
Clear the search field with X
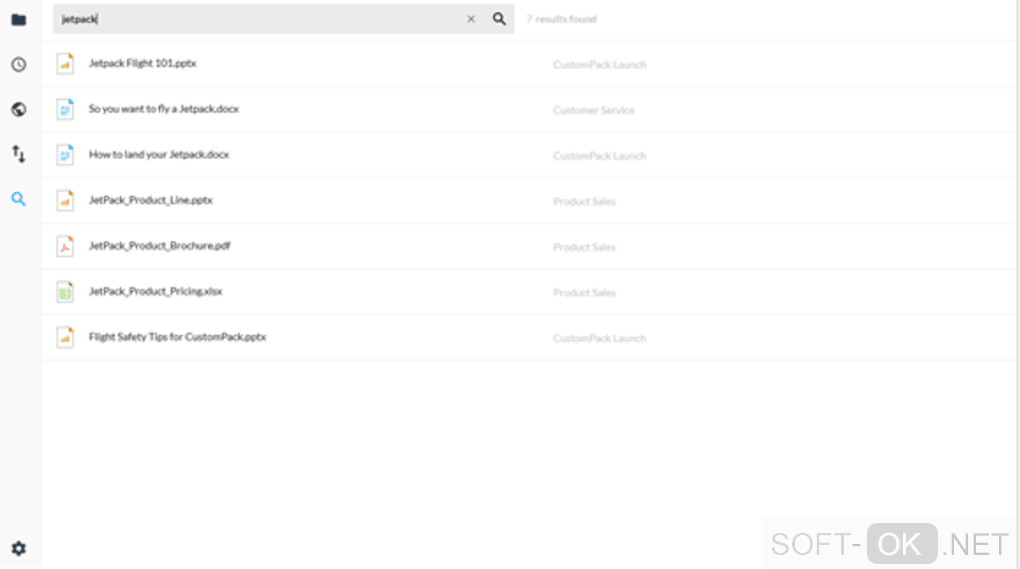pyautogui.click(x=471, y=19)
